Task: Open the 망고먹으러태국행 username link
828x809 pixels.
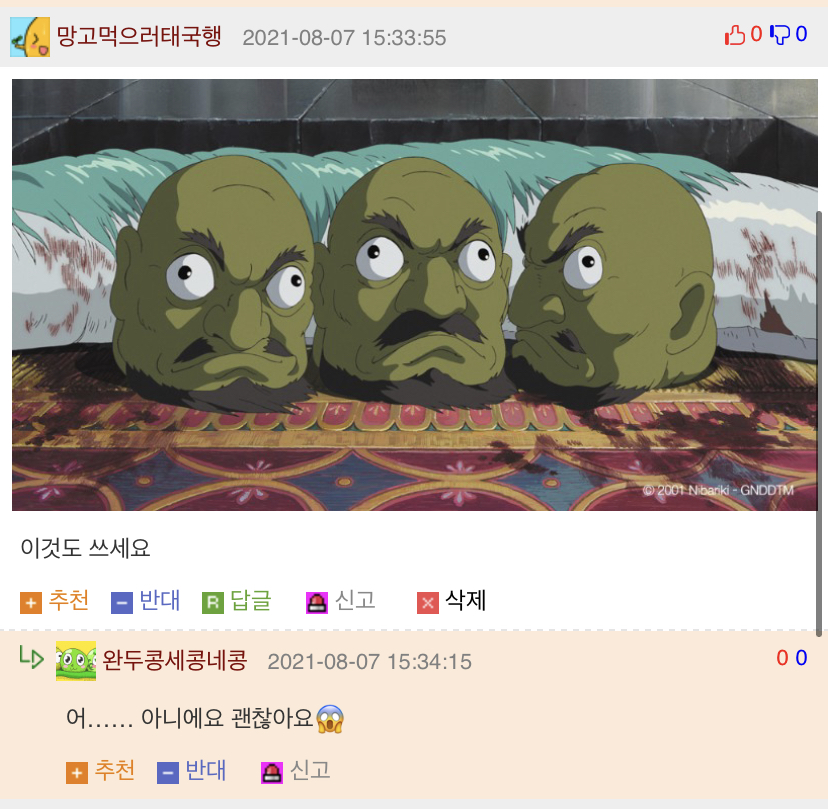Action: (139, 36)
